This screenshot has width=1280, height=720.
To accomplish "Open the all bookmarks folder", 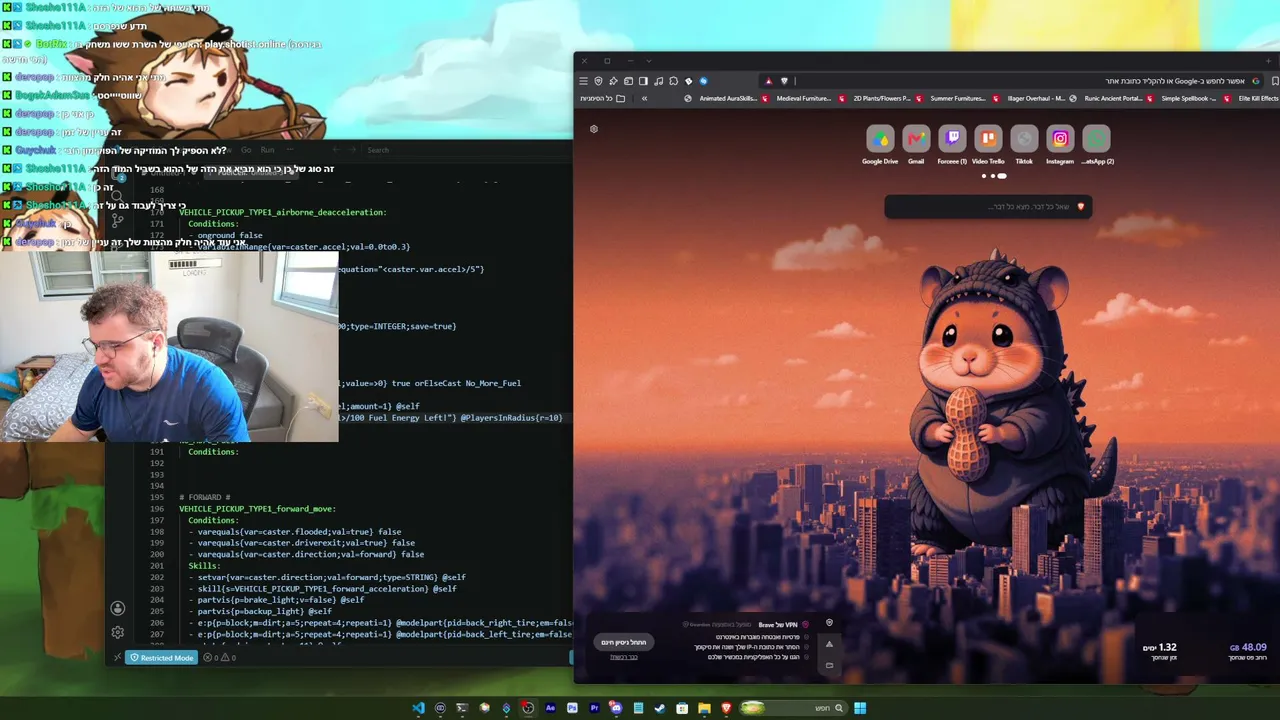I will [603, 99].
